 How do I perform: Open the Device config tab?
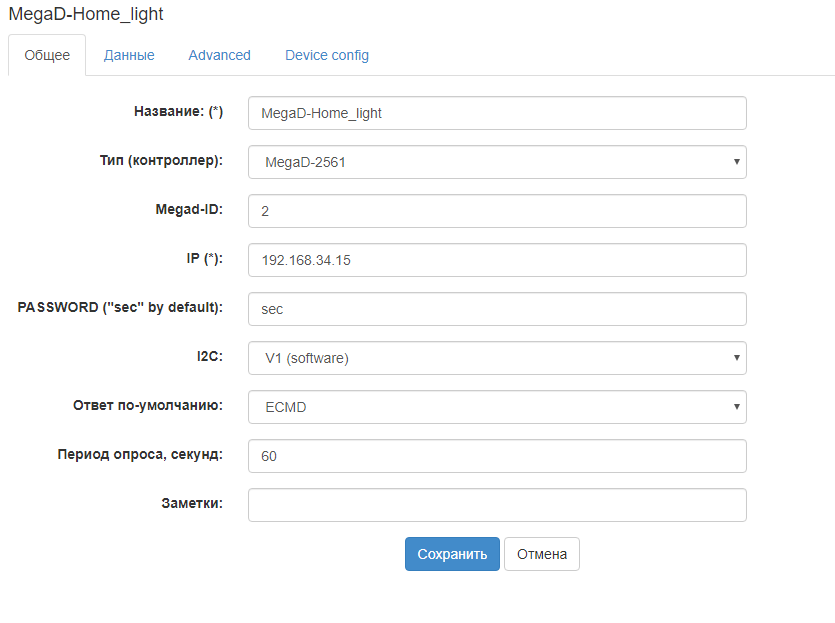(x=327, y=55)
